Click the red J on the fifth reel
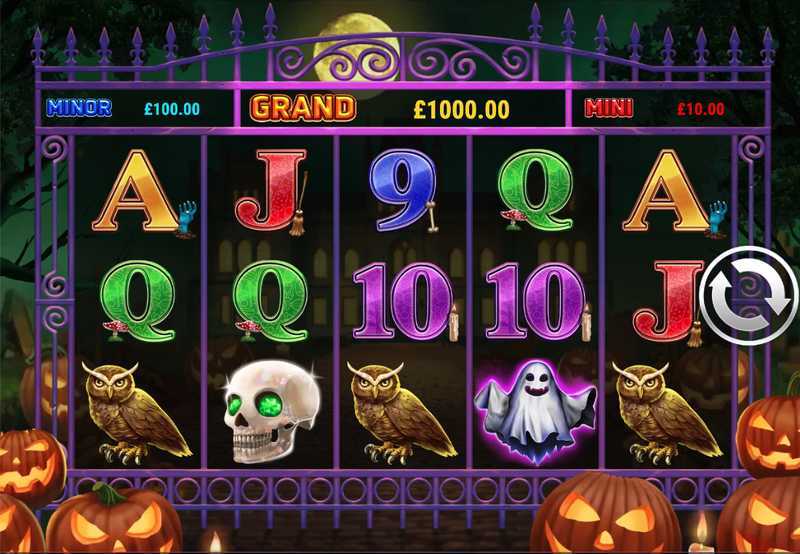Viewport: 800px width, 554px height. [x=668, y=303]
